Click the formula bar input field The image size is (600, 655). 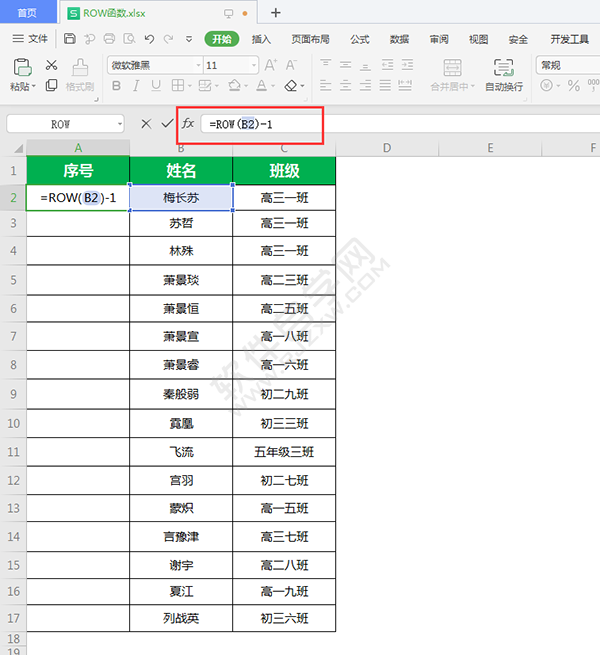click(400, 124)
